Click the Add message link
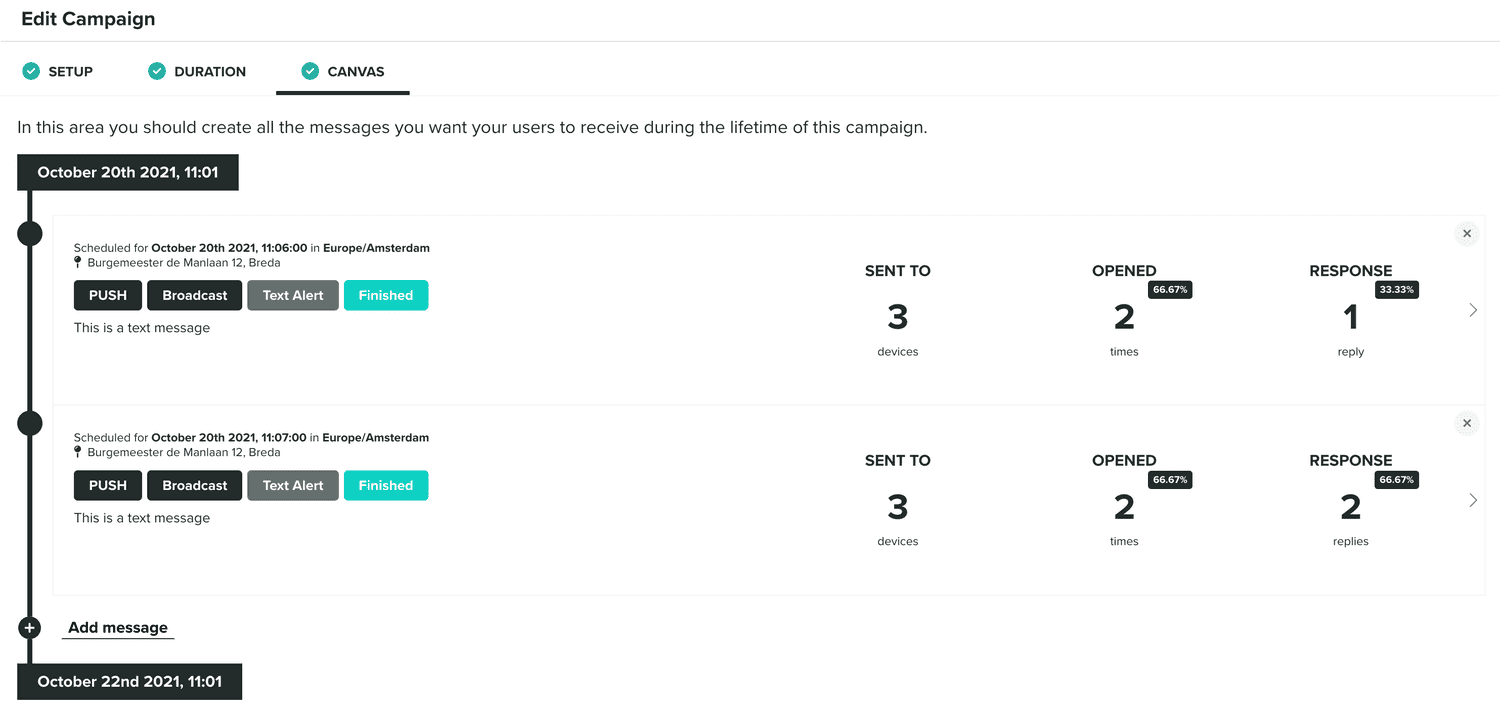 tap(118, 628)
